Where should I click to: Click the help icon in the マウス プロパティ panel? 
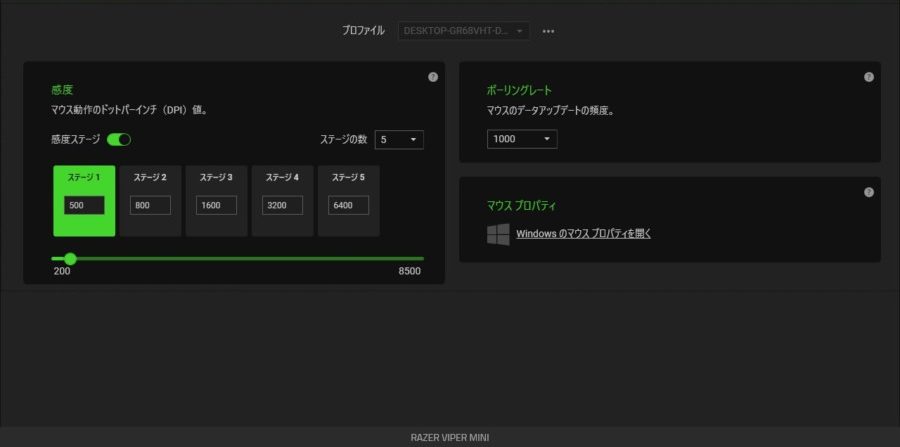868,192
